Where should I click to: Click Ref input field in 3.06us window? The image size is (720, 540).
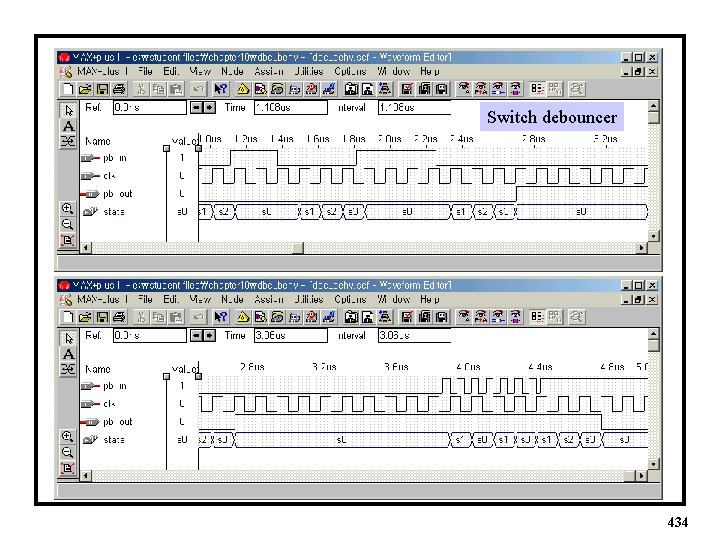click(x=150, y=336)
